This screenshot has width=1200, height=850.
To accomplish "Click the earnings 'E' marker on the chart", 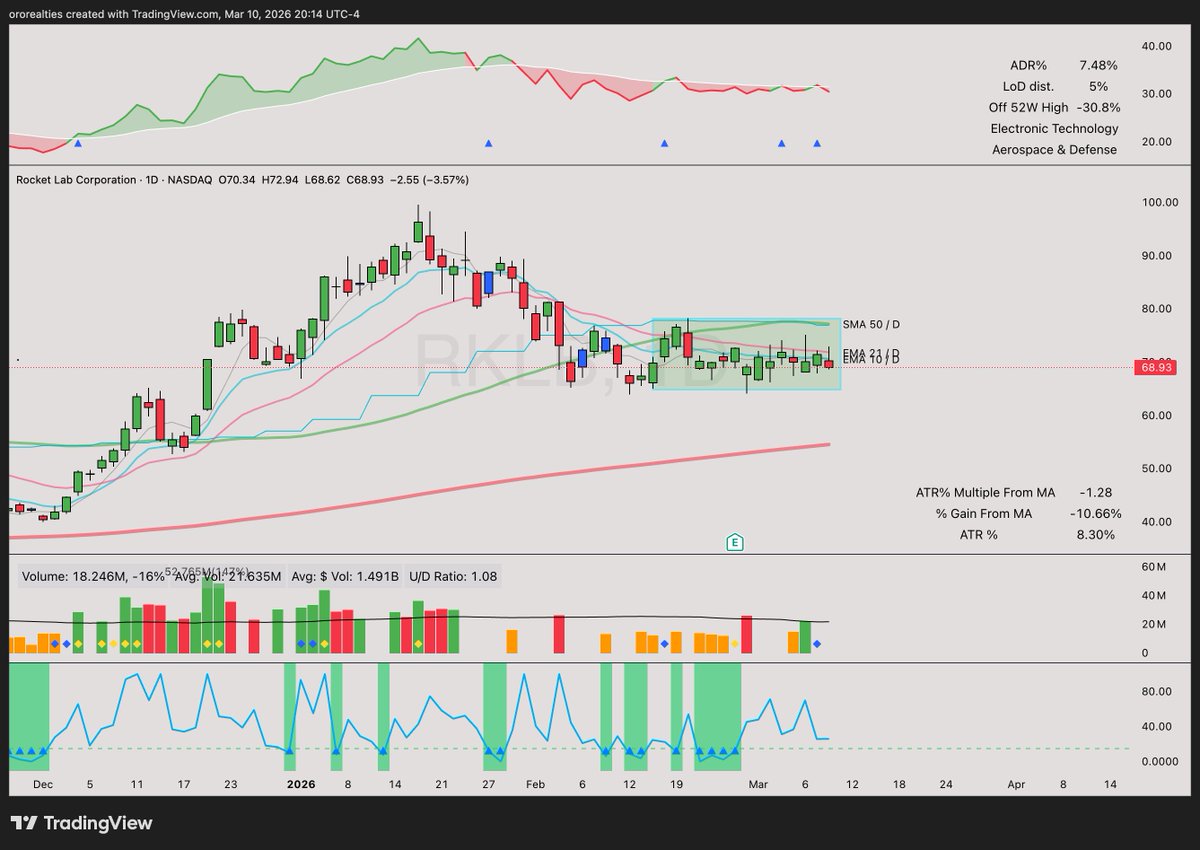I will [x=736, y=541].
